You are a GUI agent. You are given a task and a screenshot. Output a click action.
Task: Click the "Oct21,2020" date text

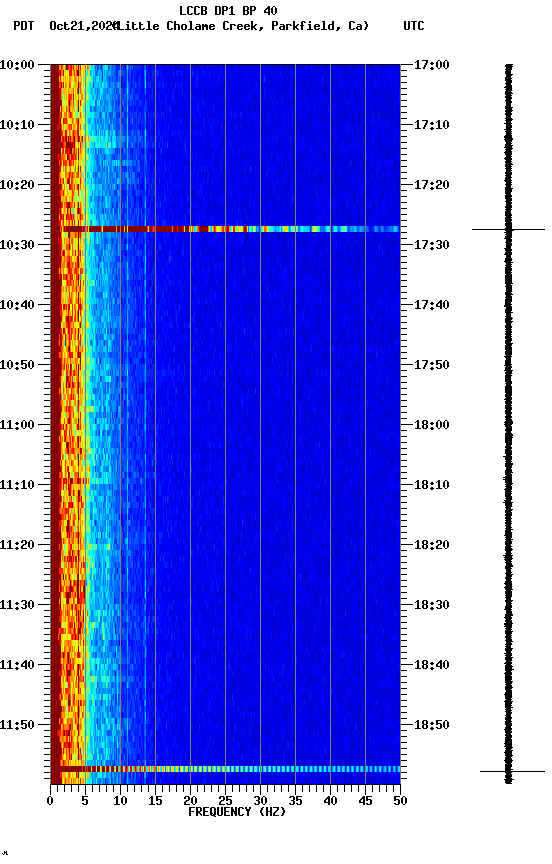pyautogui.click(x=83, y=26)
